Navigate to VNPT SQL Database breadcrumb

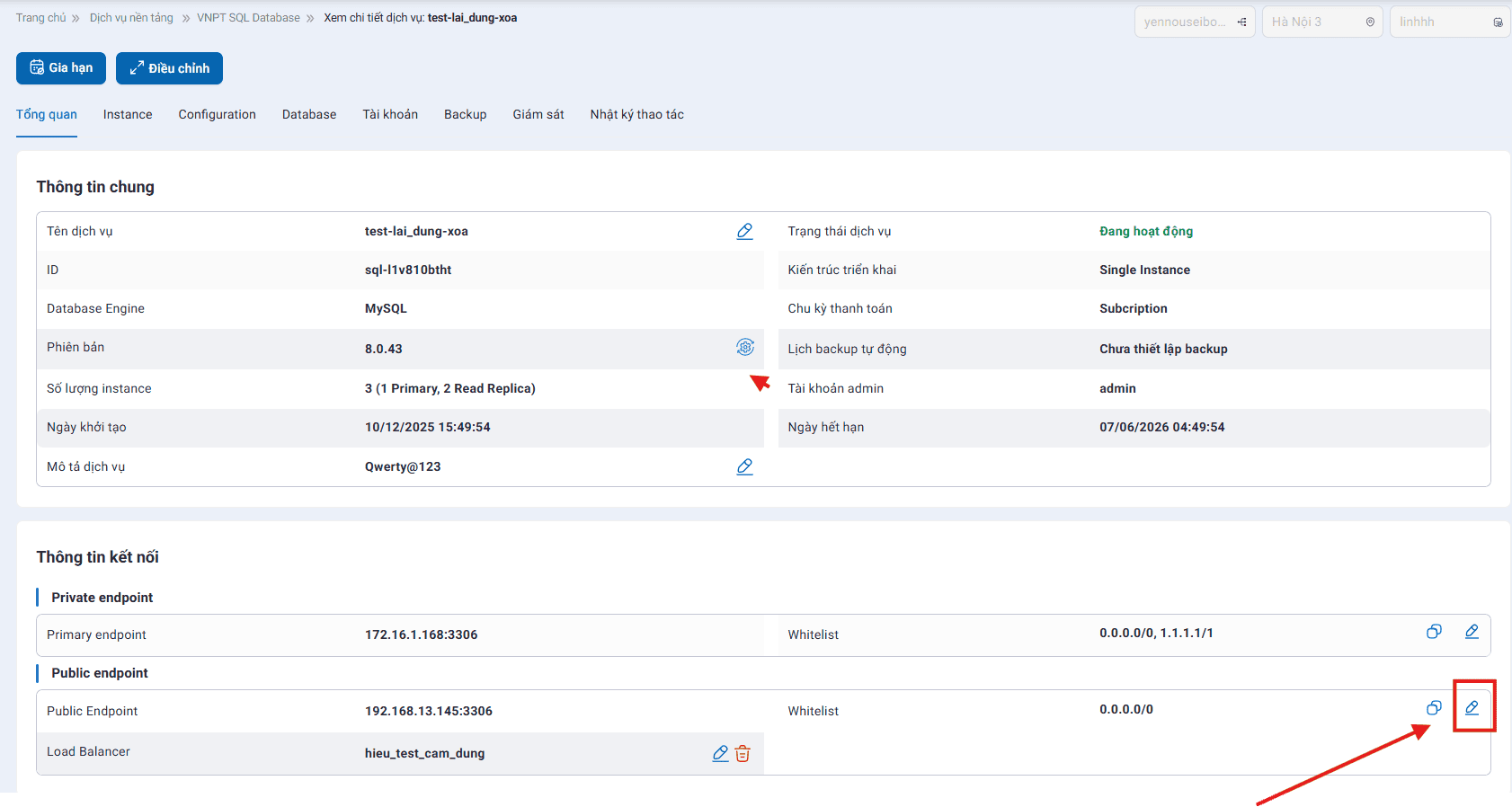(248, 18)
